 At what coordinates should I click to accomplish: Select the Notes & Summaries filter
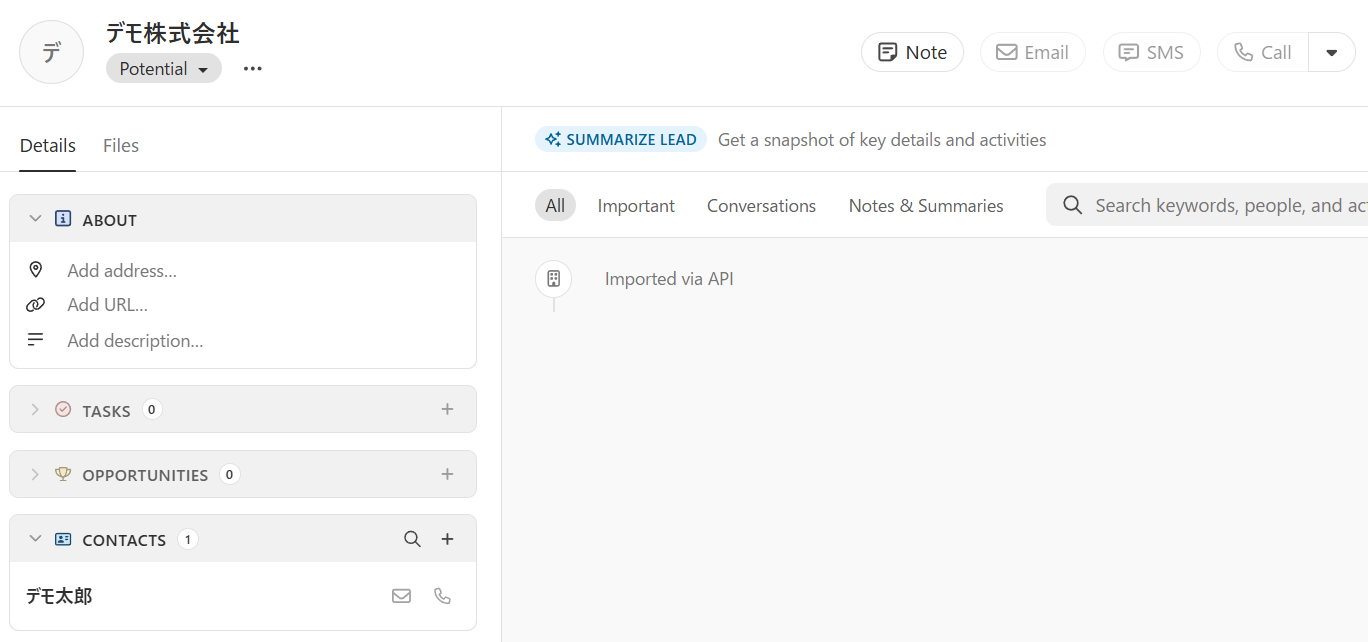click(x=926, y=206)
